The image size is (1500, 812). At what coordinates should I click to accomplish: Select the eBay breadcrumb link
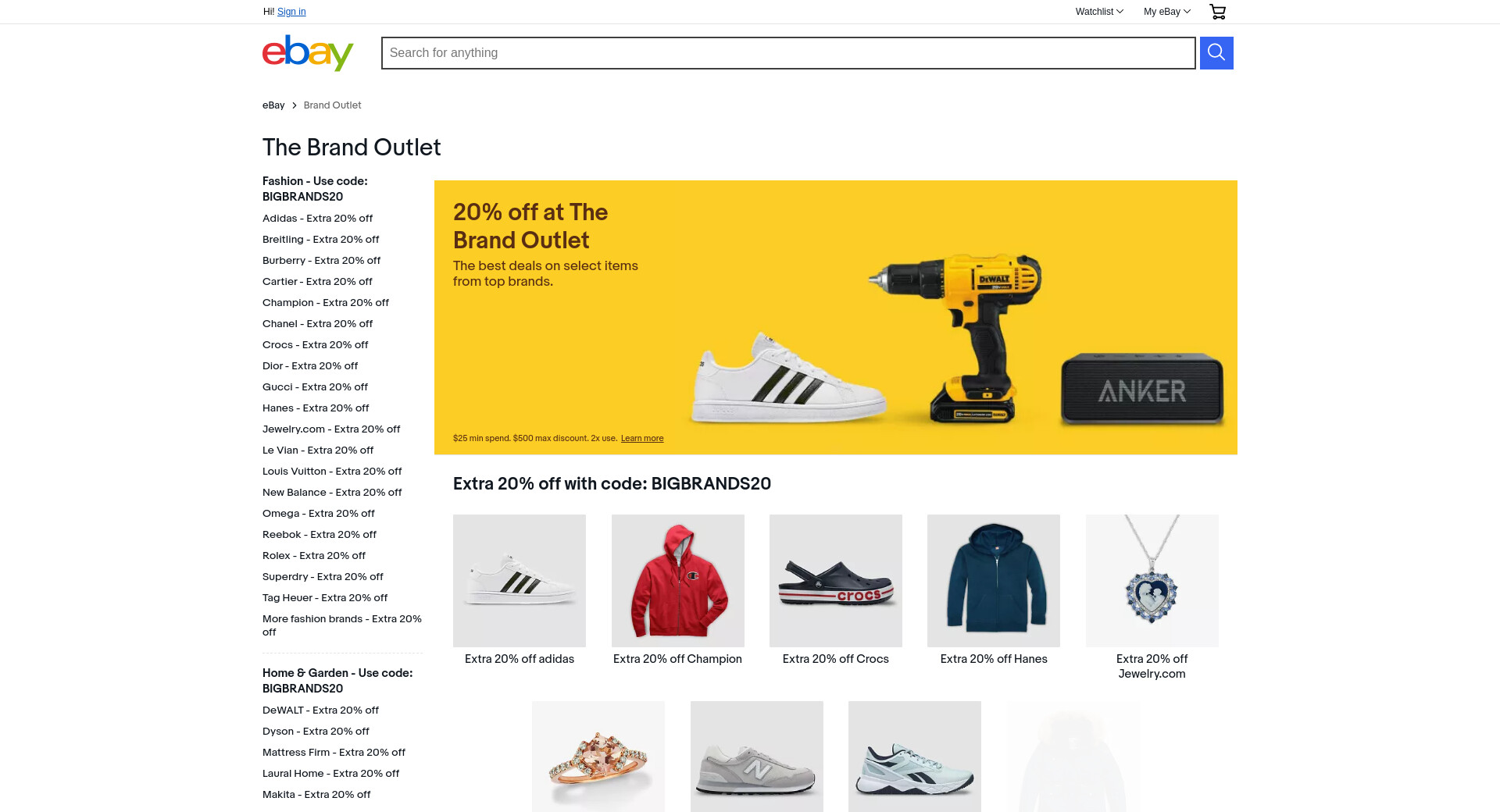(273, 105)
